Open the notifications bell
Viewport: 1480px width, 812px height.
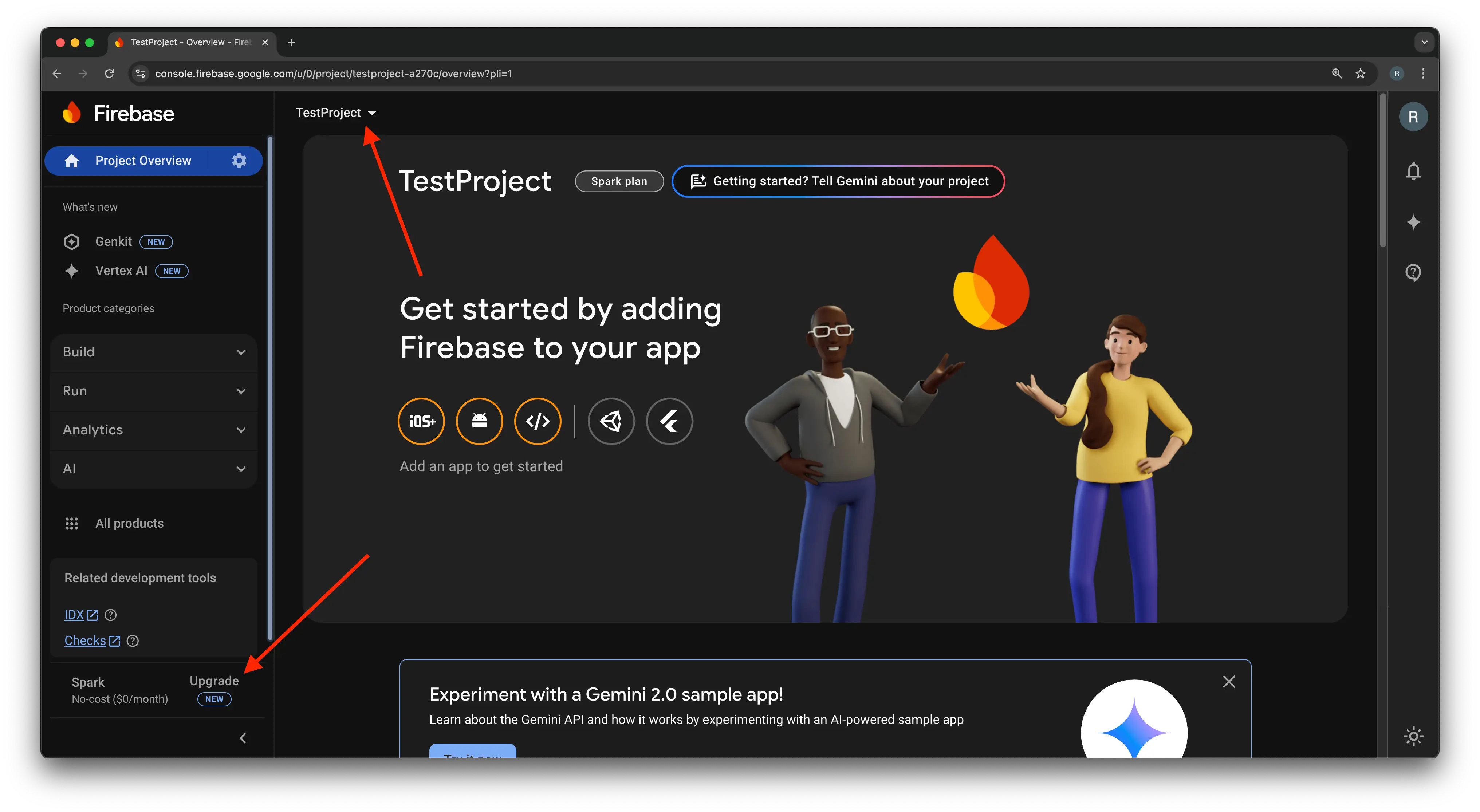1413,171
